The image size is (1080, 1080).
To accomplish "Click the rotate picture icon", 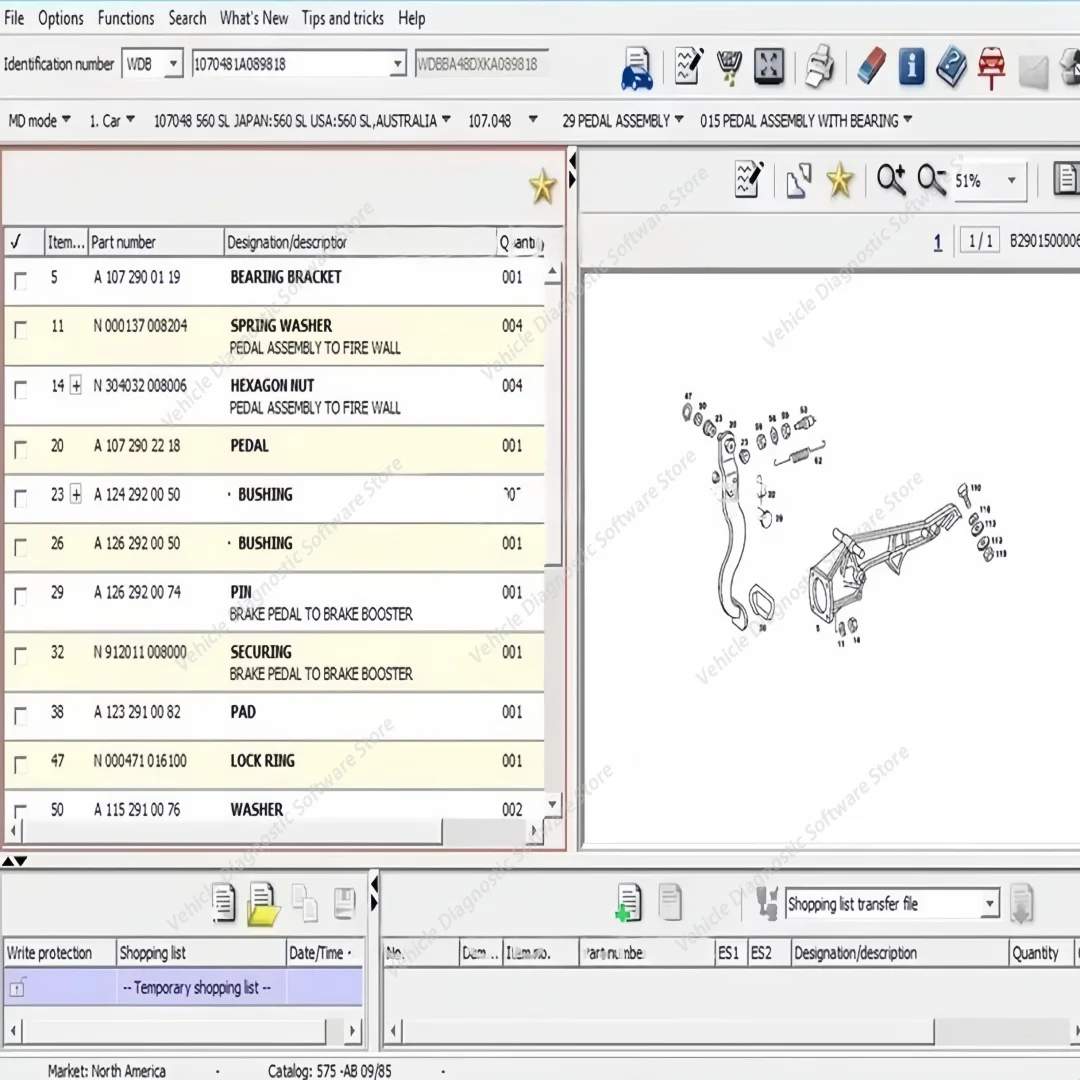I will (798, 180).
